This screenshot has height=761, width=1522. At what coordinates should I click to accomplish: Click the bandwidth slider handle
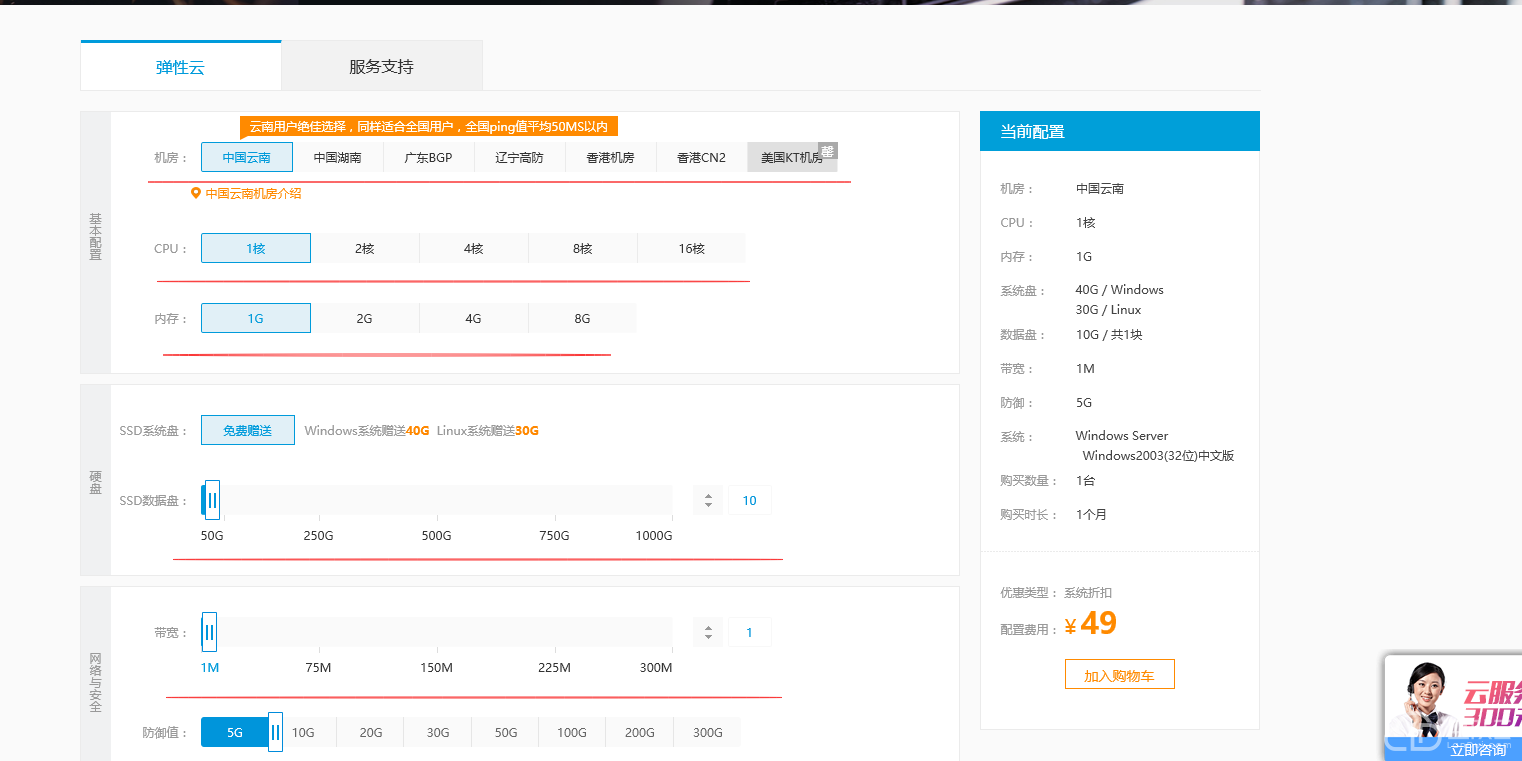pos(209,632)
